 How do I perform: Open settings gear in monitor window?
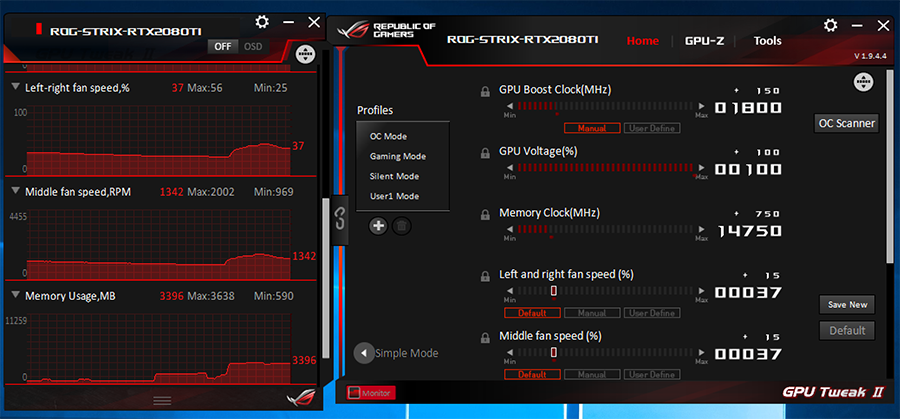click(262, 22)
